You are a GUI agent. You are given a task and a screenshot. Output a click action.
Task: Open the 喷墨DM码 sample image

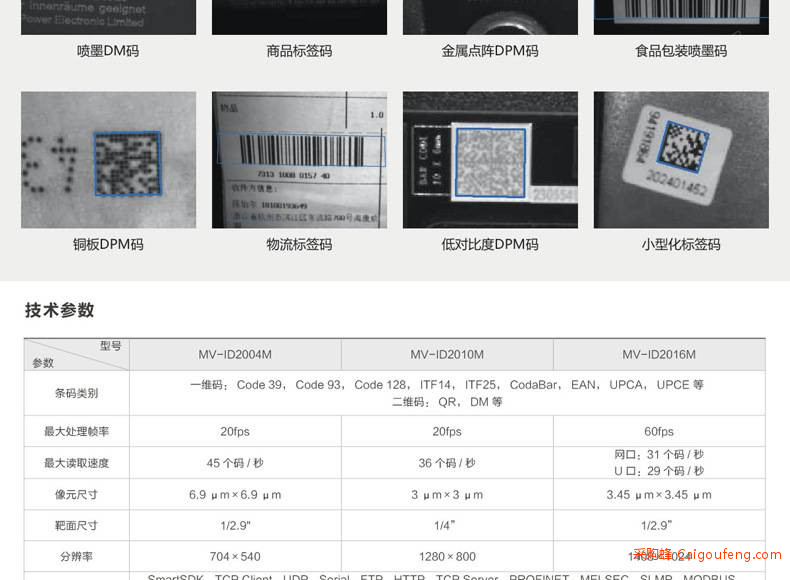click(x=108, y=17)
